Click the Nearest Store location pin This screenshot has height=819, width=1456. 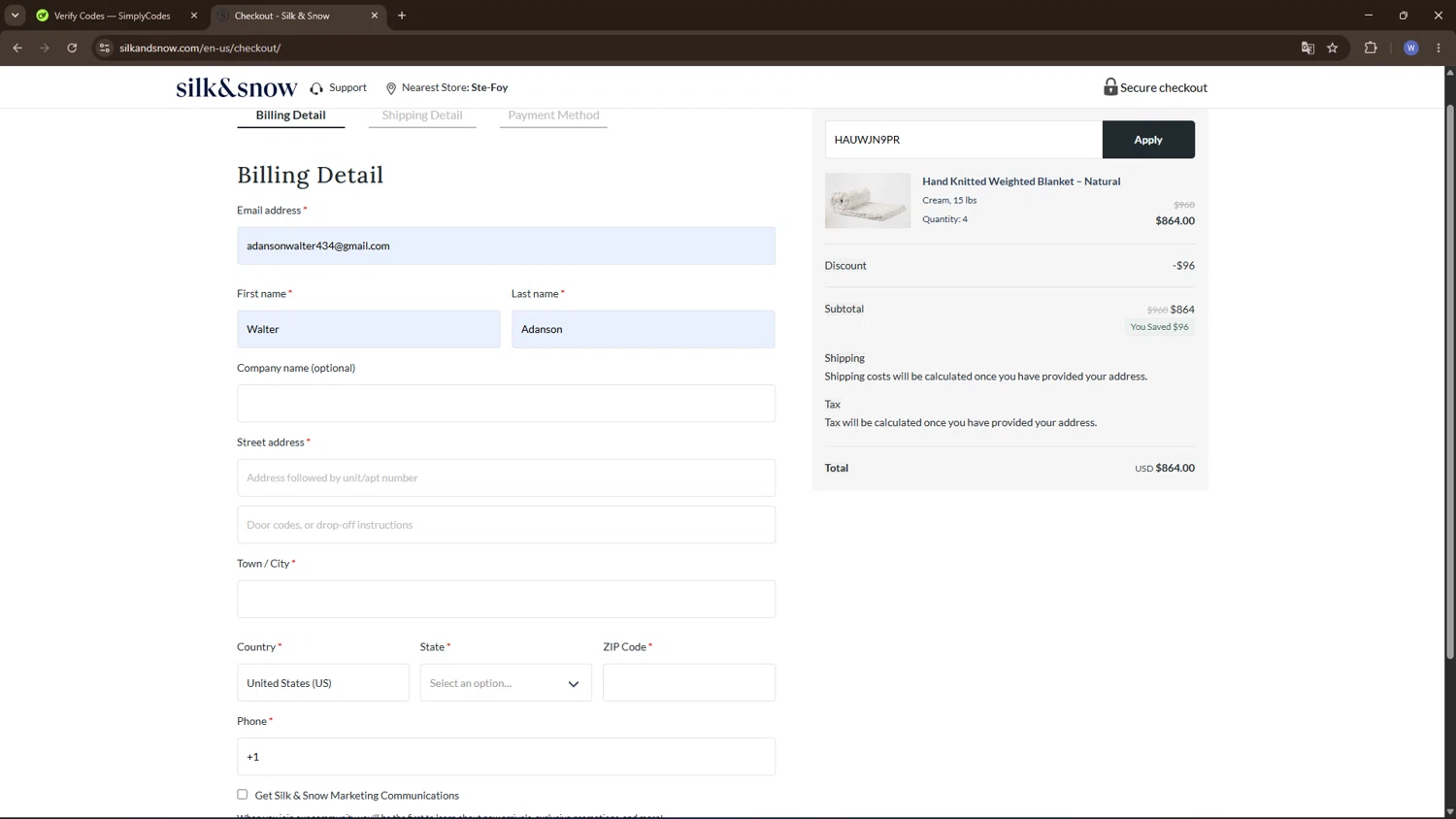pos(391,88)
